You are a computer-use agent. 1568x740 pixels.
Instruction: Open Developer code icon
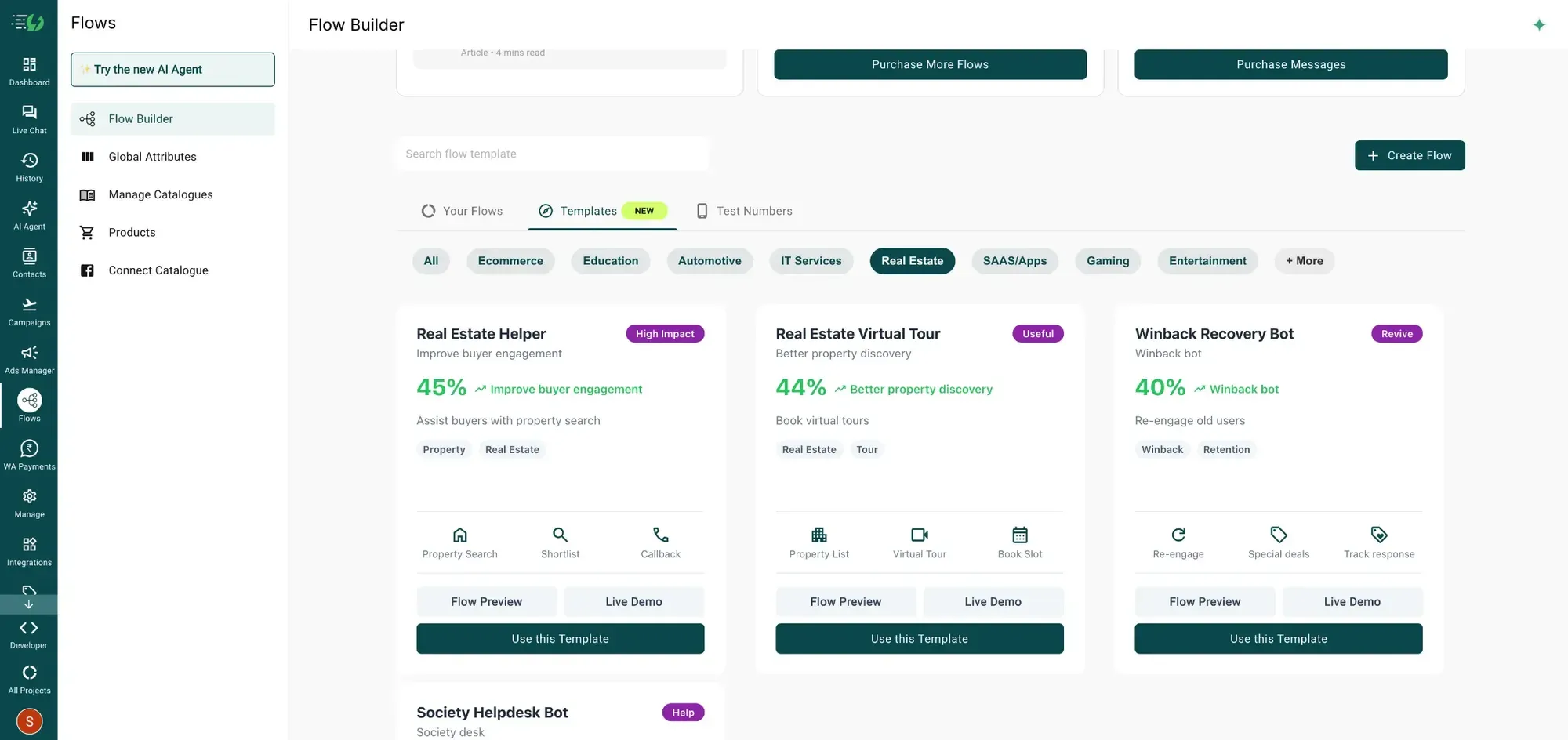point(29,628)
